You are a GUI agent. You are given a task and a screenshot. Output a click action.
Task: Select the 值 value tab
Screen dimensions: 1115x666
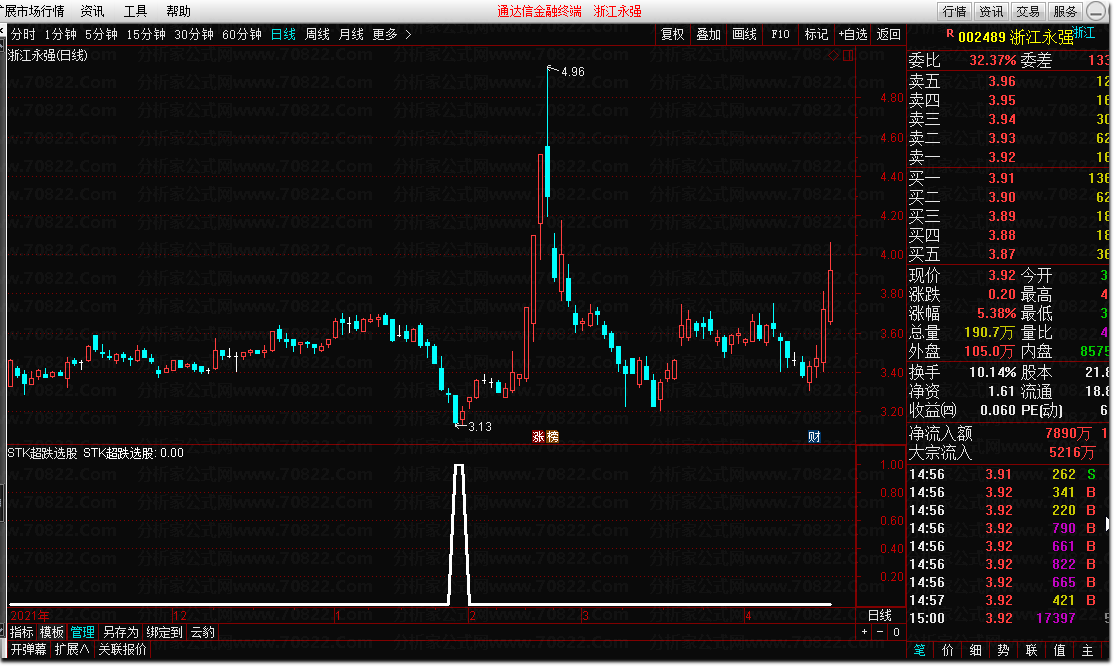(x=1060, y=650)
